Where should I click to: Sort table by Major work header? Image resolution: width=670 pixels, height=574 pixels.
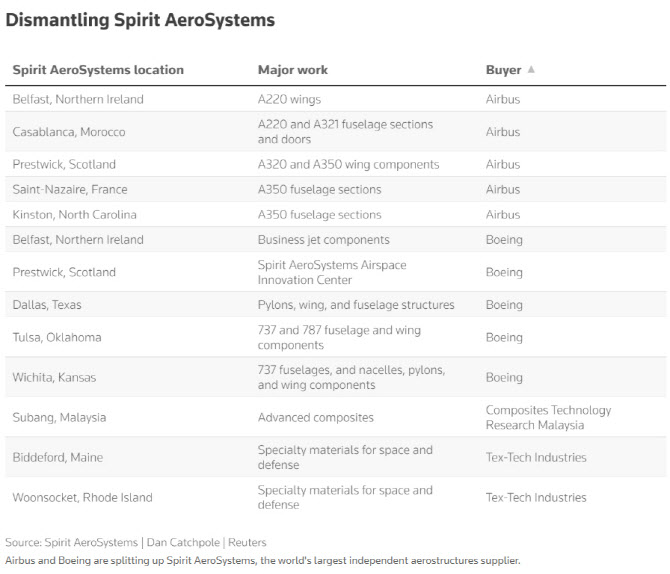pyautogui.click(x=293, y=70)
